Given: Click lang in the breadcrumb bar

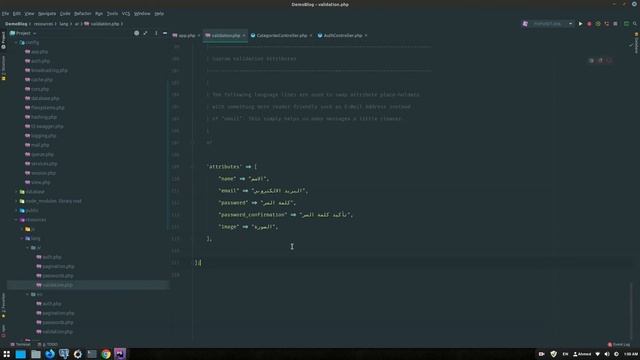Looking at the screenshot, I should tap(64, 24).
